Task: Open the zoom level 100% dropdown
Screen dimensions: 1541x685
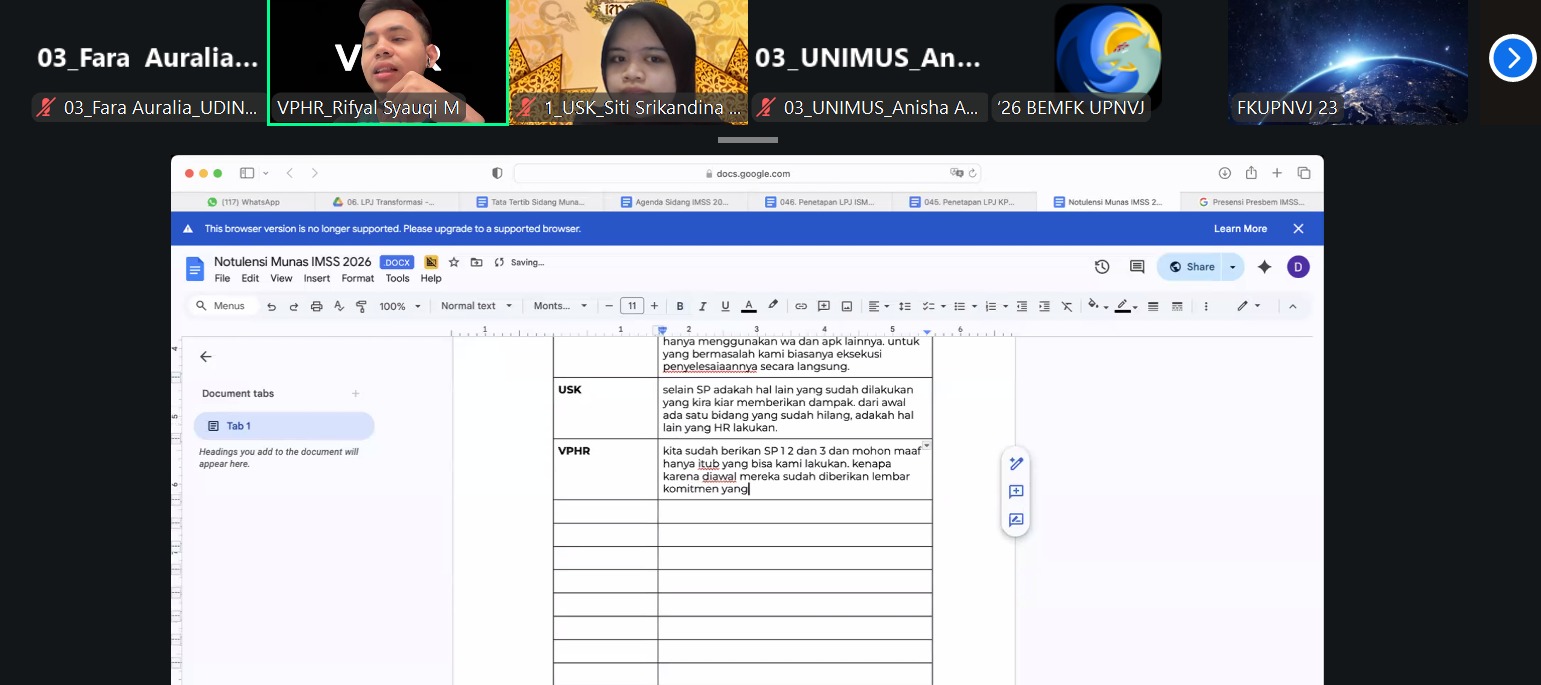Action: pos(400,306)
